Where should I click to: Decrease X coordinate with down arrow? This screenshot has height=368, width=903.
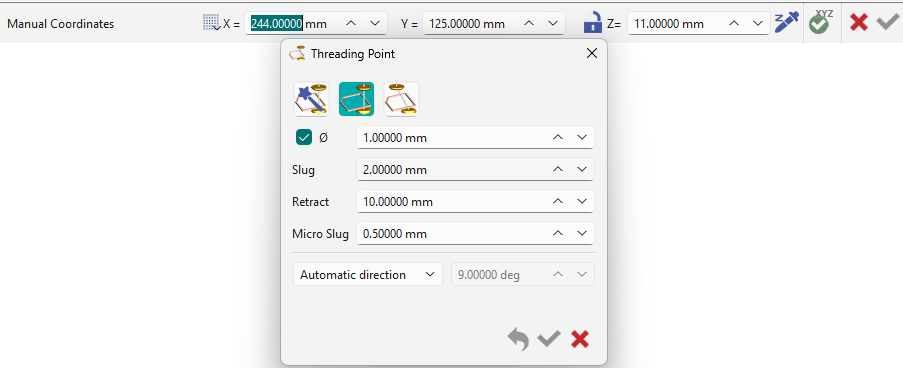(375, 24)
